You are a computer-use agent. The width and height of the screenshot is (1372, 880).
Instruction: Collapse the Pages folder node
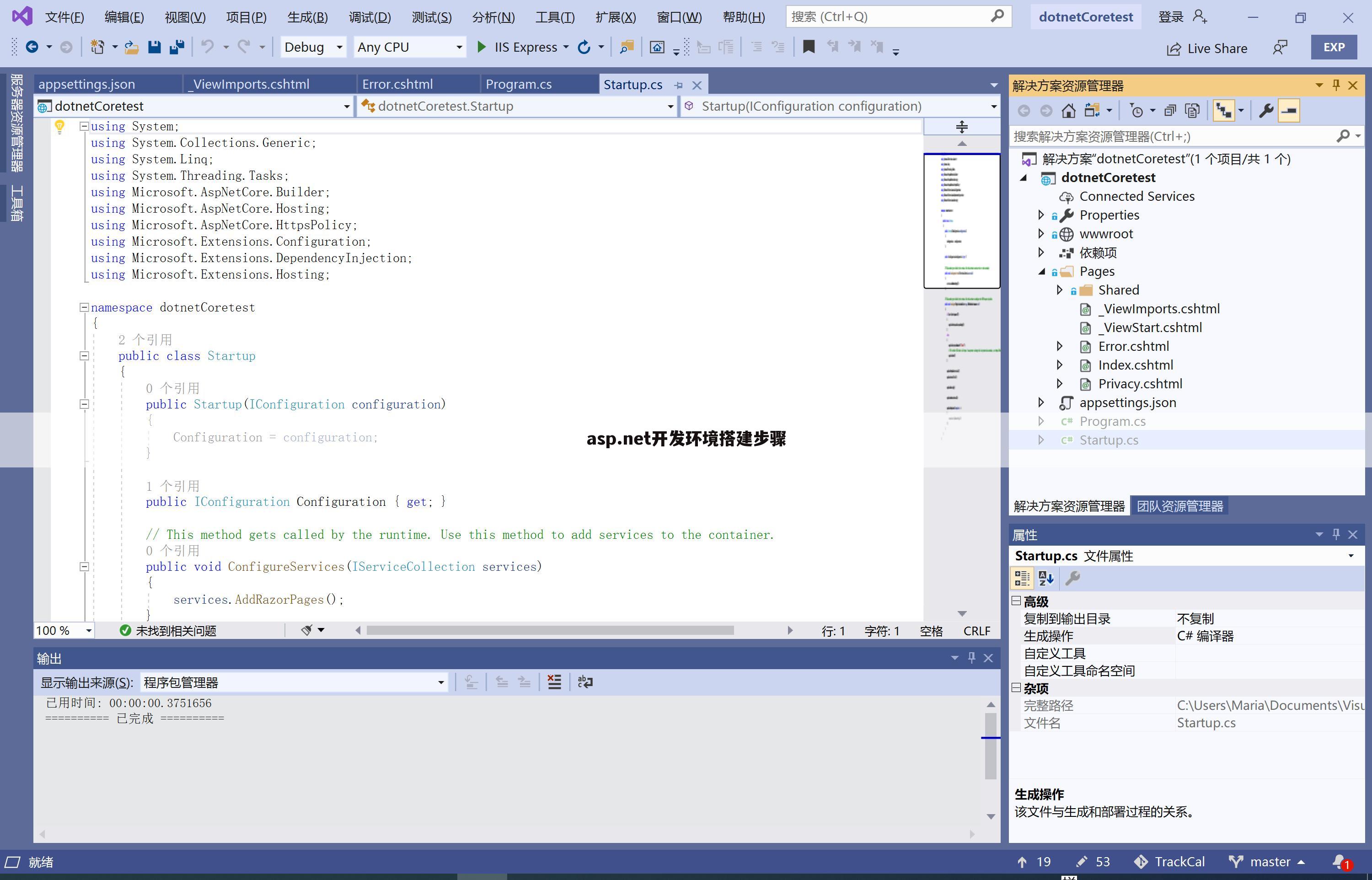click(x=1041, y=271)
